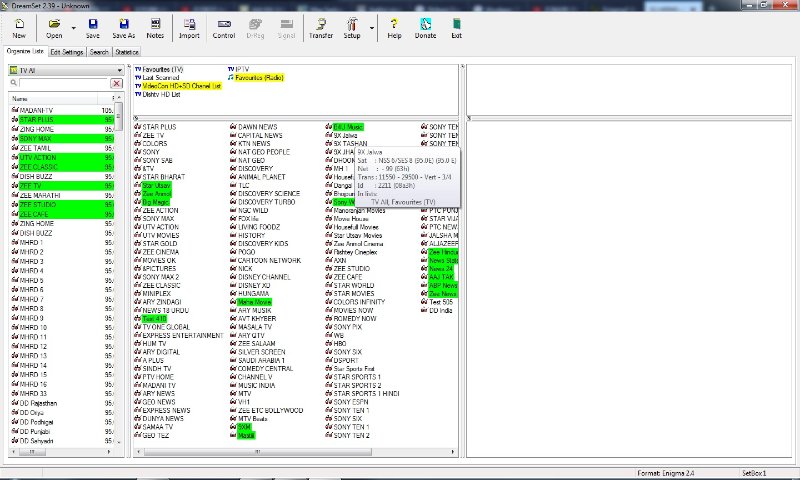This screenshot has height=480, width=800.
Task: Open the Setup tool
Action: pos(352,28)
